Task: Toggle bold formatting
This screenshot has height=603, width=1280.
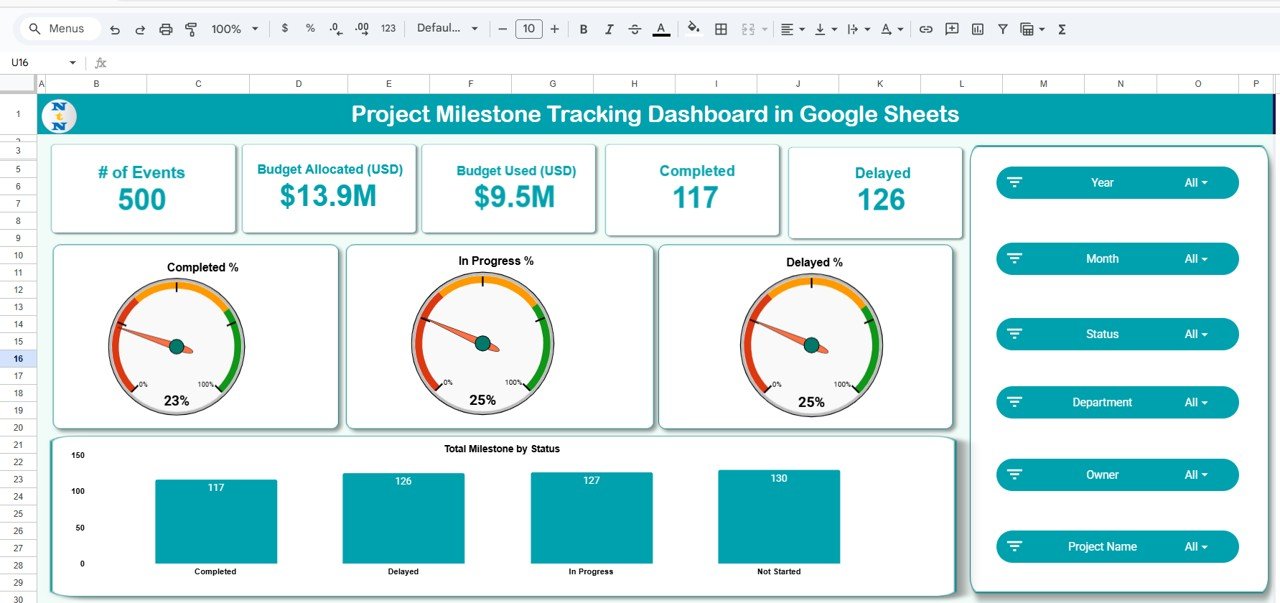Action: [583, 29]
